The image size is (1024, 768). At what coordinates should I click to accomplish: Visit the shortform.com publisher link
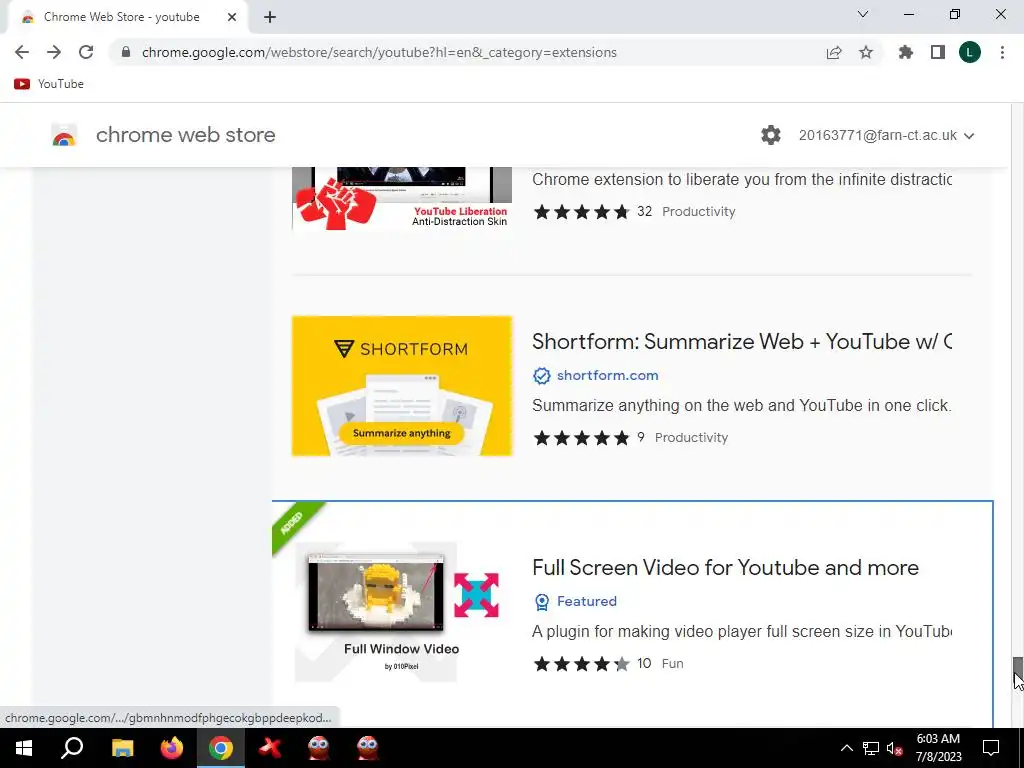[607, 376]
